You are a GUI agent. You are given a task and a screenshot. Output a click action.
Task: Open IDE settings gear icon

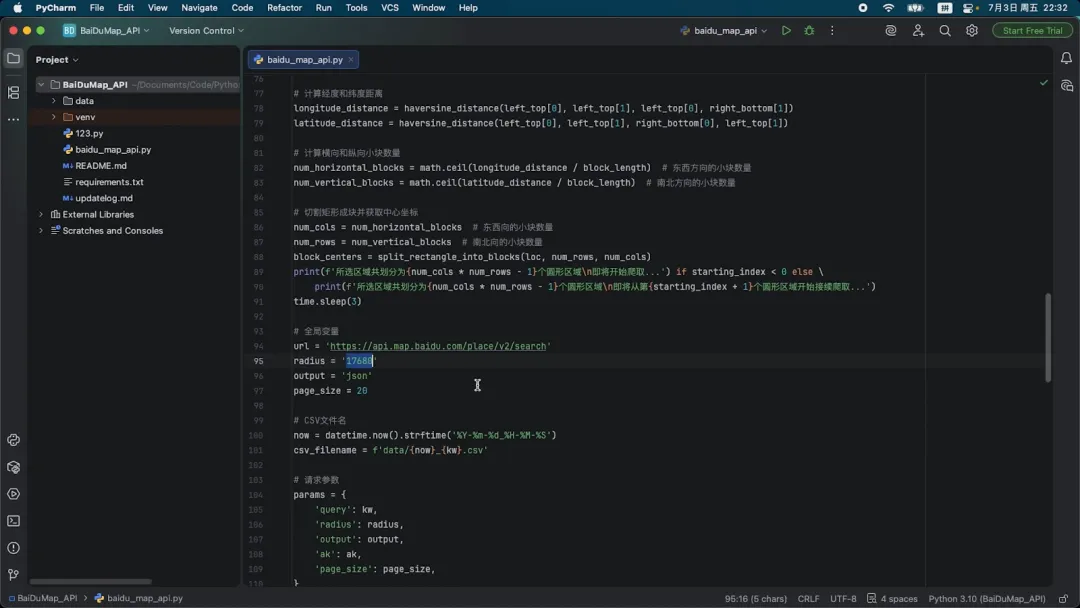click(972, 30)
